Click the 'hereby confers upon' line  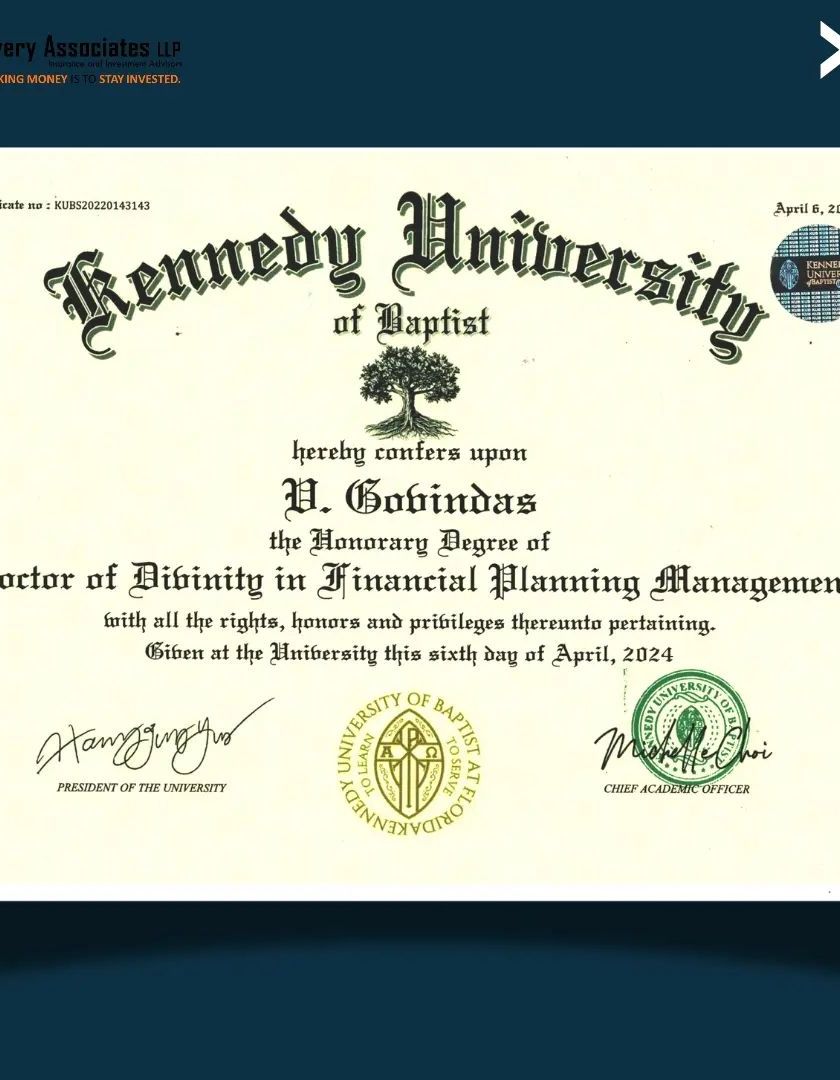pyautogui.click(x=409, y=452)
